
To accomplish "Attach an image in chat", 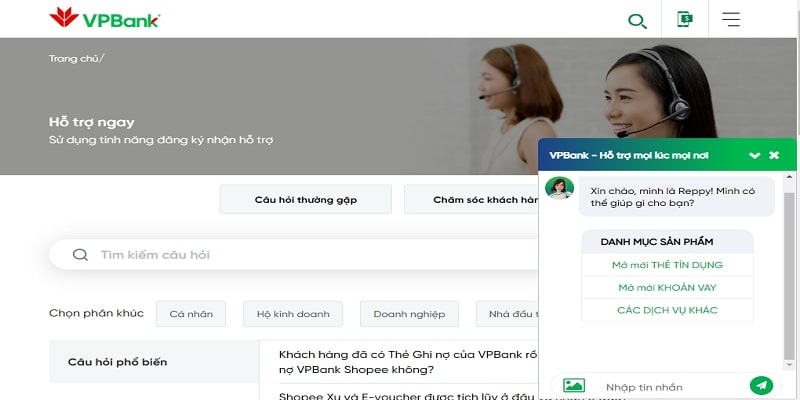I will coord(574,385).
